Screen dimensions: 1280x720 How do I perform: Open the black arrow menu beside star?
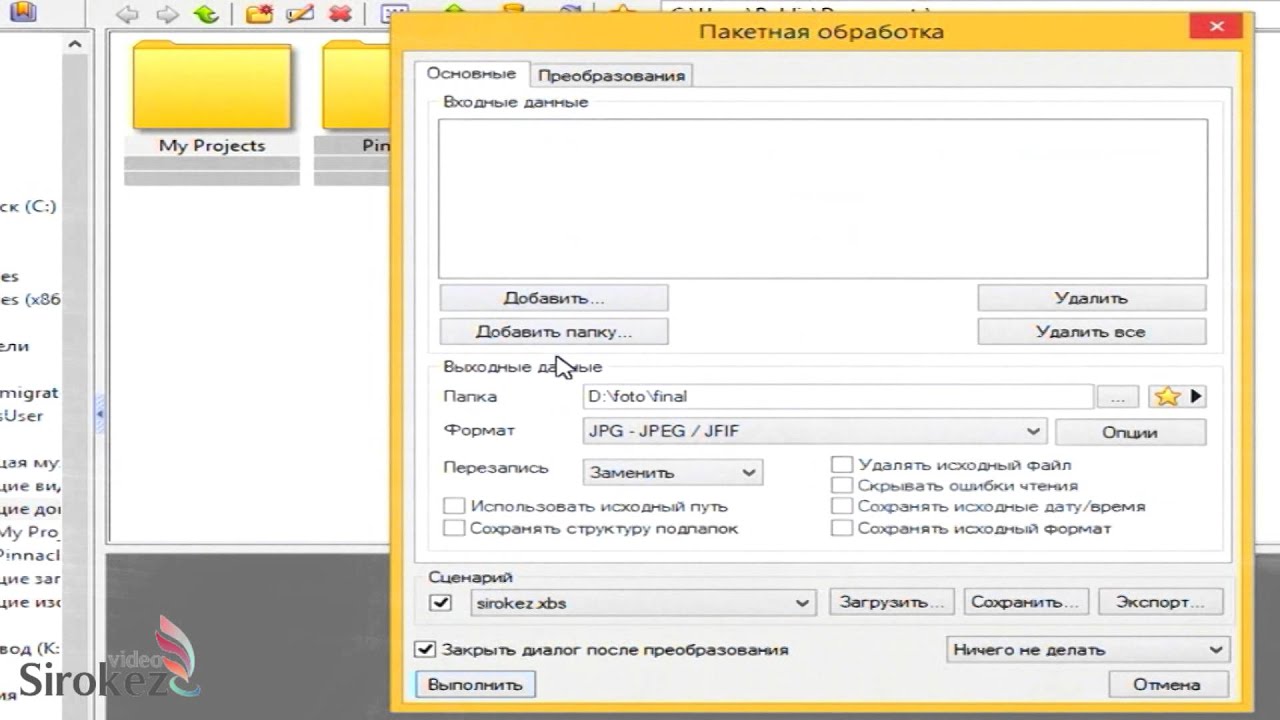click(x=1196, y=396)
